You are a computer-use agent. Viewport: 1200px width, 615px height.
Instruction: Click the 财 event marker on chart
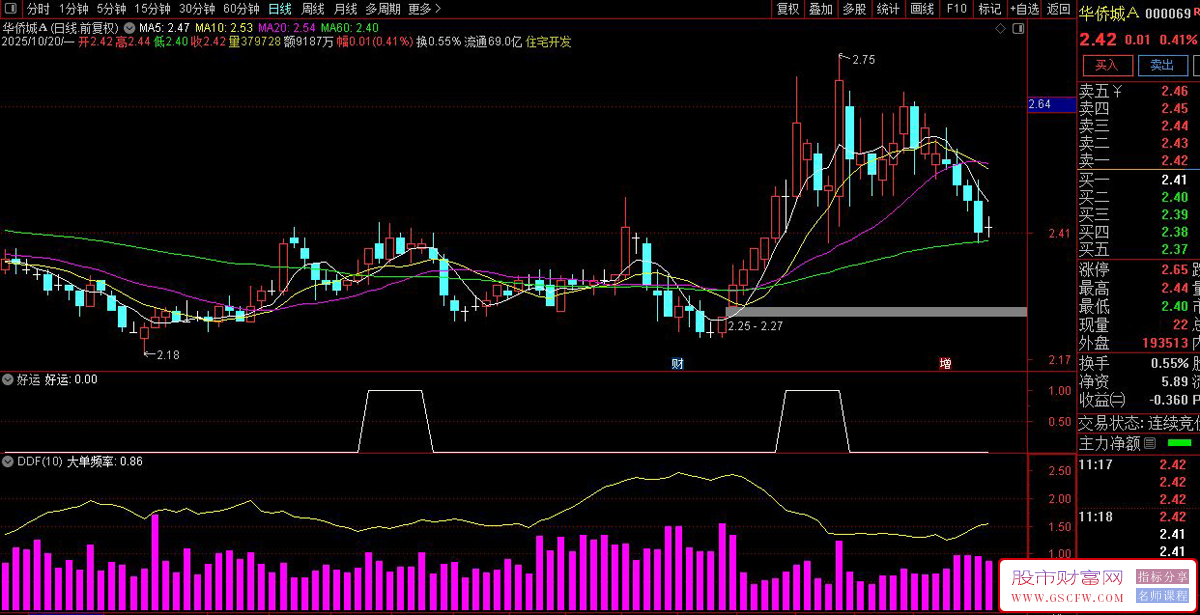click(677, 364)
